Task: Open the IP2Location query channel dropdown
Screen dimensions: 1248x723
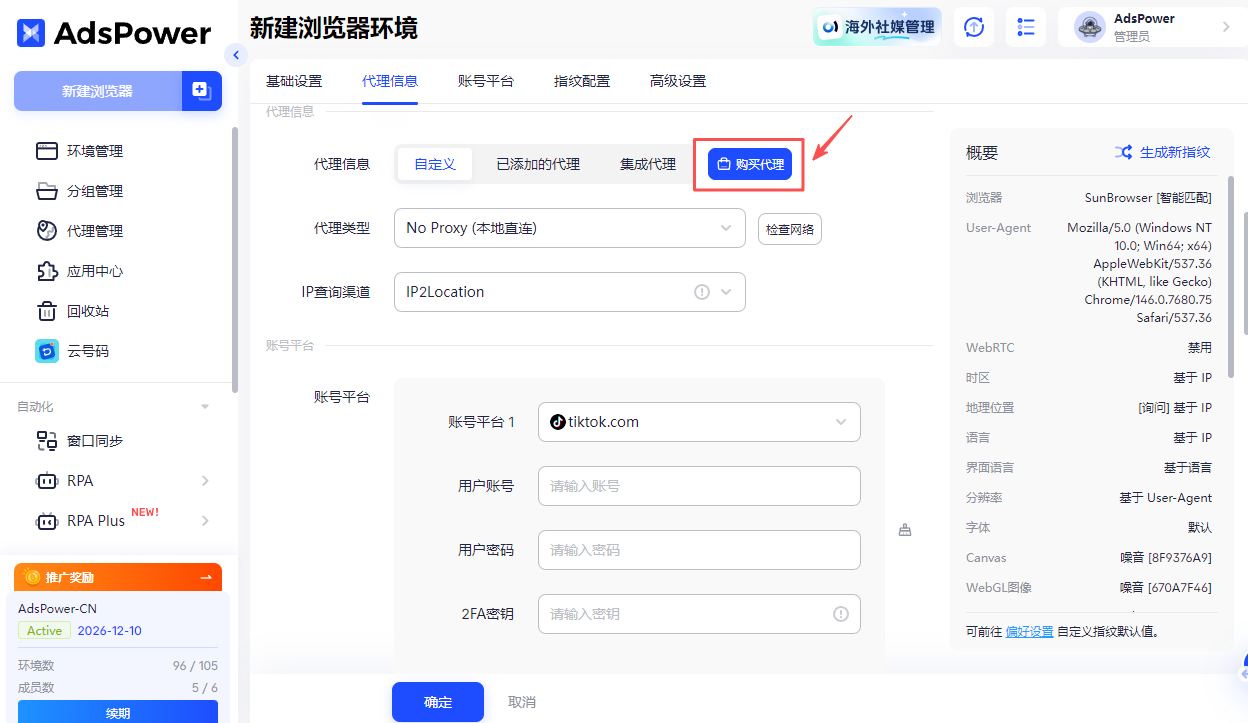Action: coord(569,291)
